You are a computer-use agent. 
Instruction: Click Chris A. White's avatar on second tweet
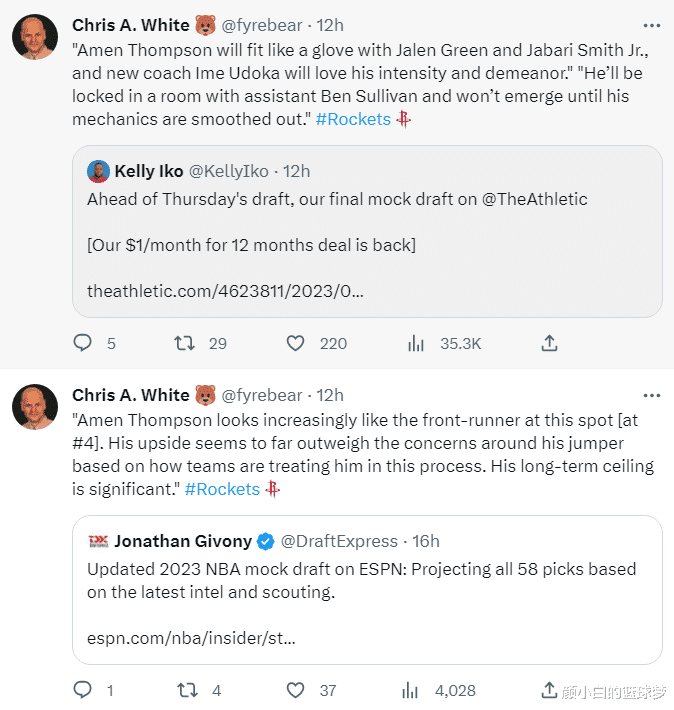click(33, 407)
